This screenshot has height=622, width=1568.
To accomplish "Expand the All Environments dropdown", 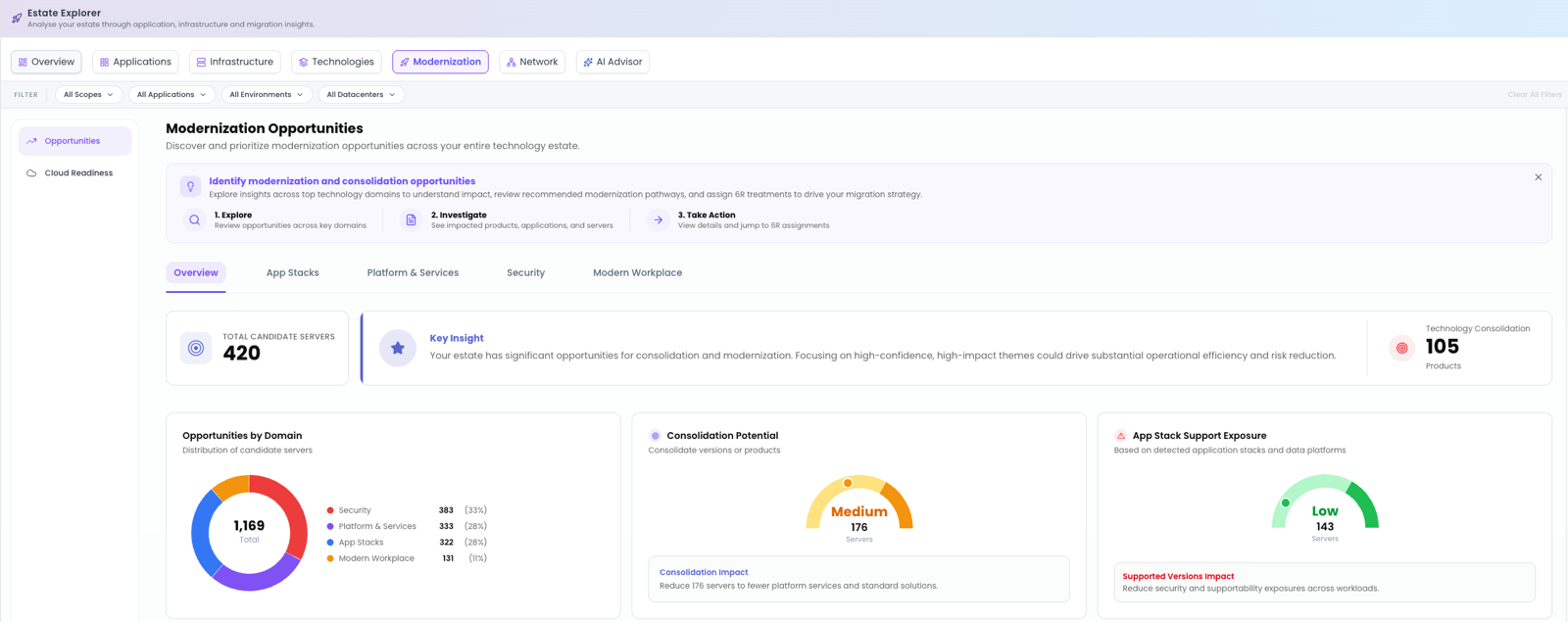I will coord(267,95).
